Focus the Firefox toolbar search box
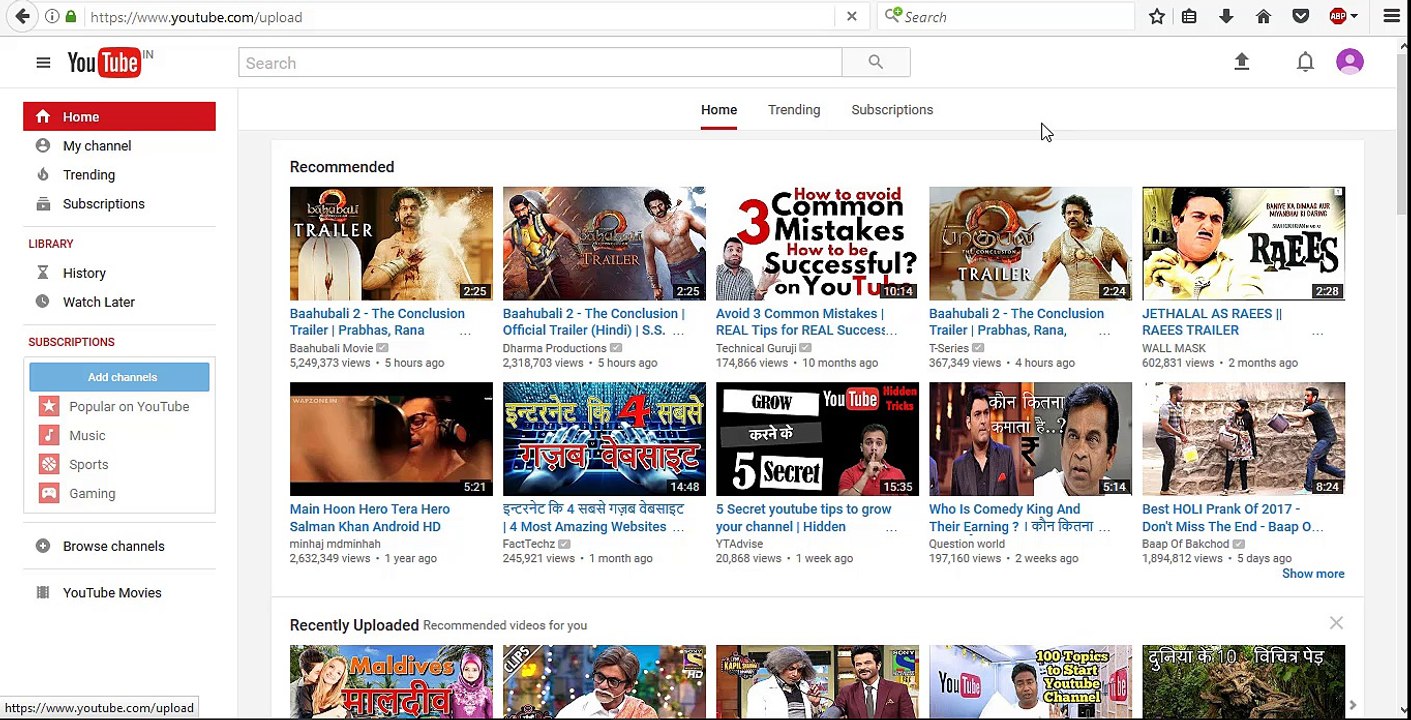The width and height of the screenshot is (1411, 720). coord(1018,17)
